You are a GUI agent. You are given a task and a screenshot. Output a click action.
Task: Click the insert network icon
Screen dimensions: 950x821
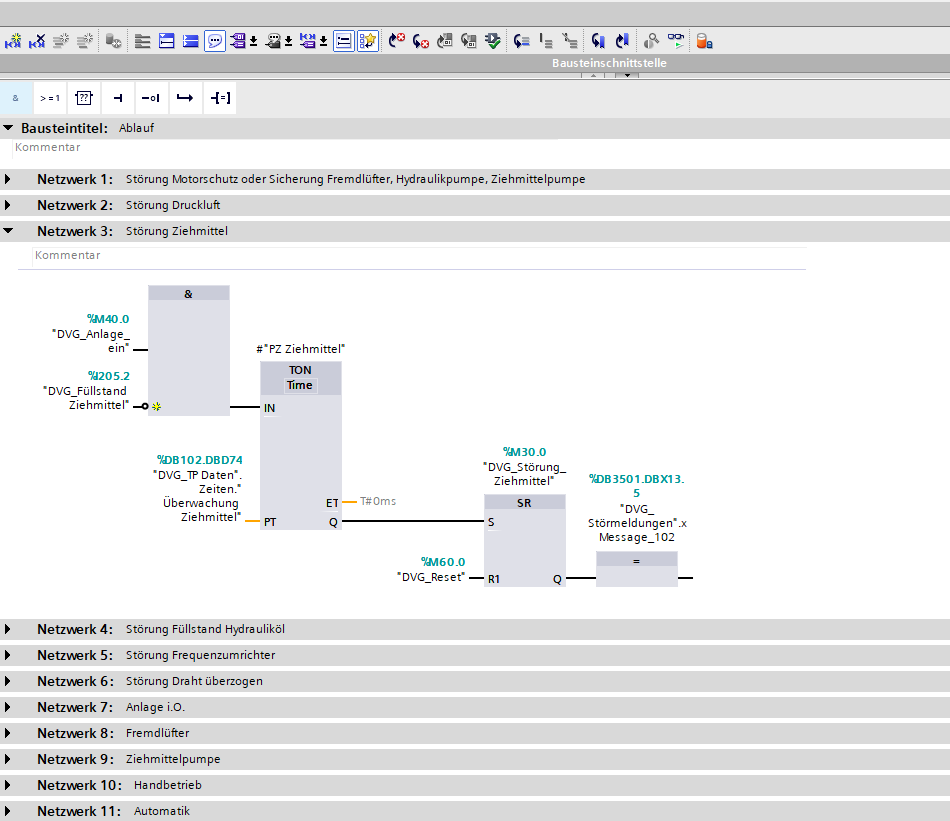(x=14, y=41)
